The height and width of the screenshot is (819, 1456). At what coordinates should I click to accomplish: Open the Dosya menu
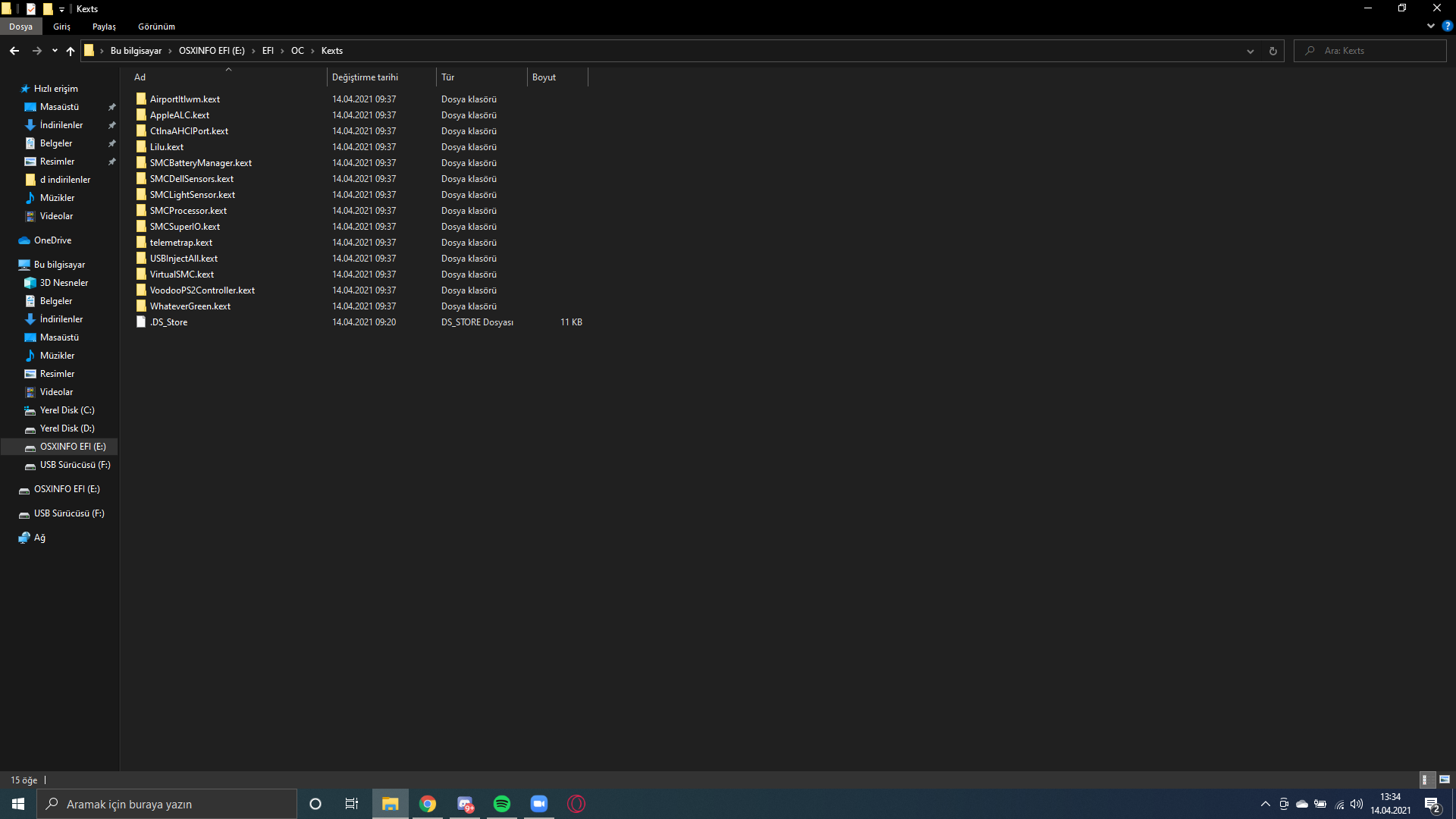[x=21, y=27]
